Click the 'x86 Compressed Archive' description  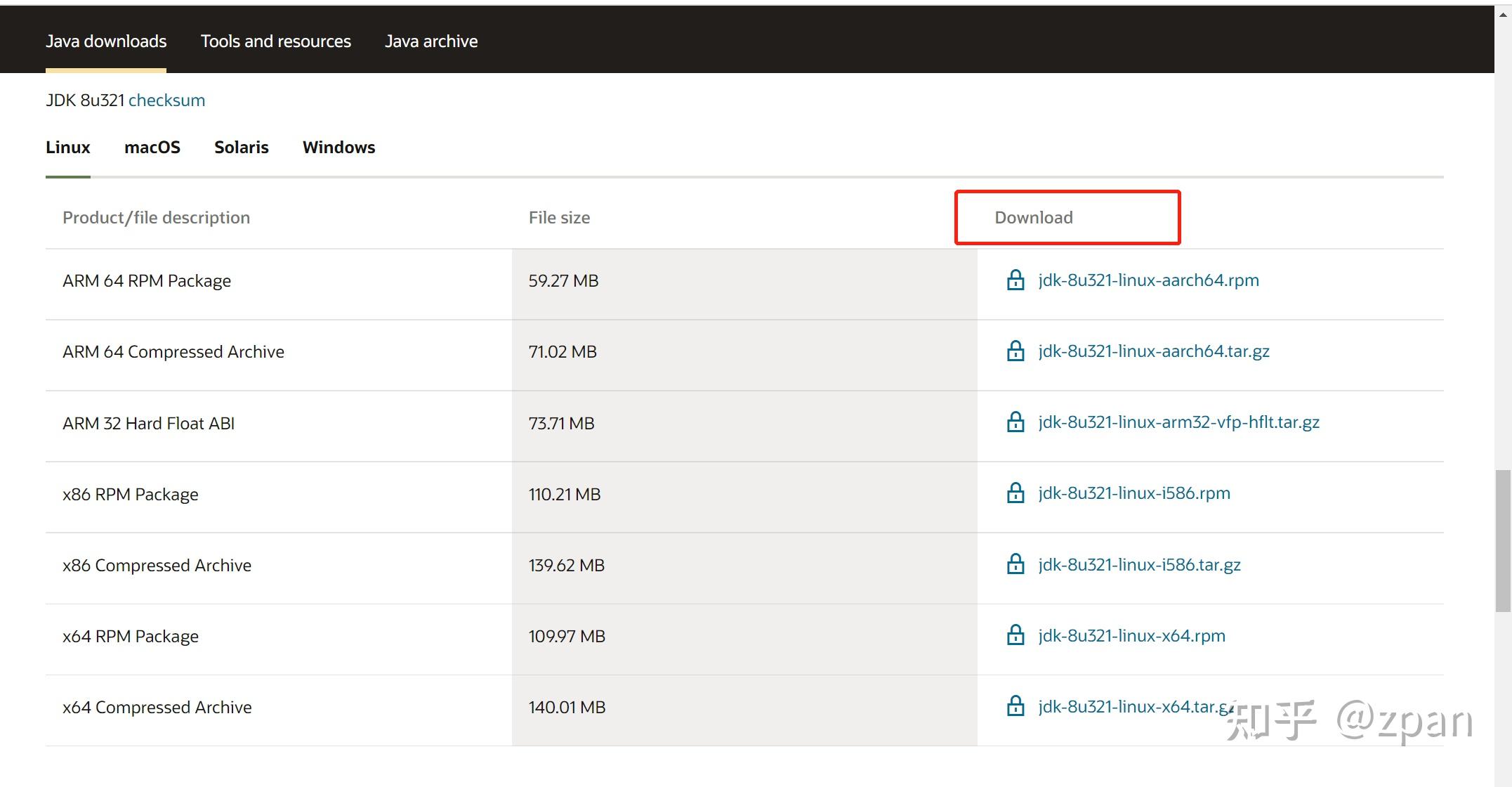point(157,566)
